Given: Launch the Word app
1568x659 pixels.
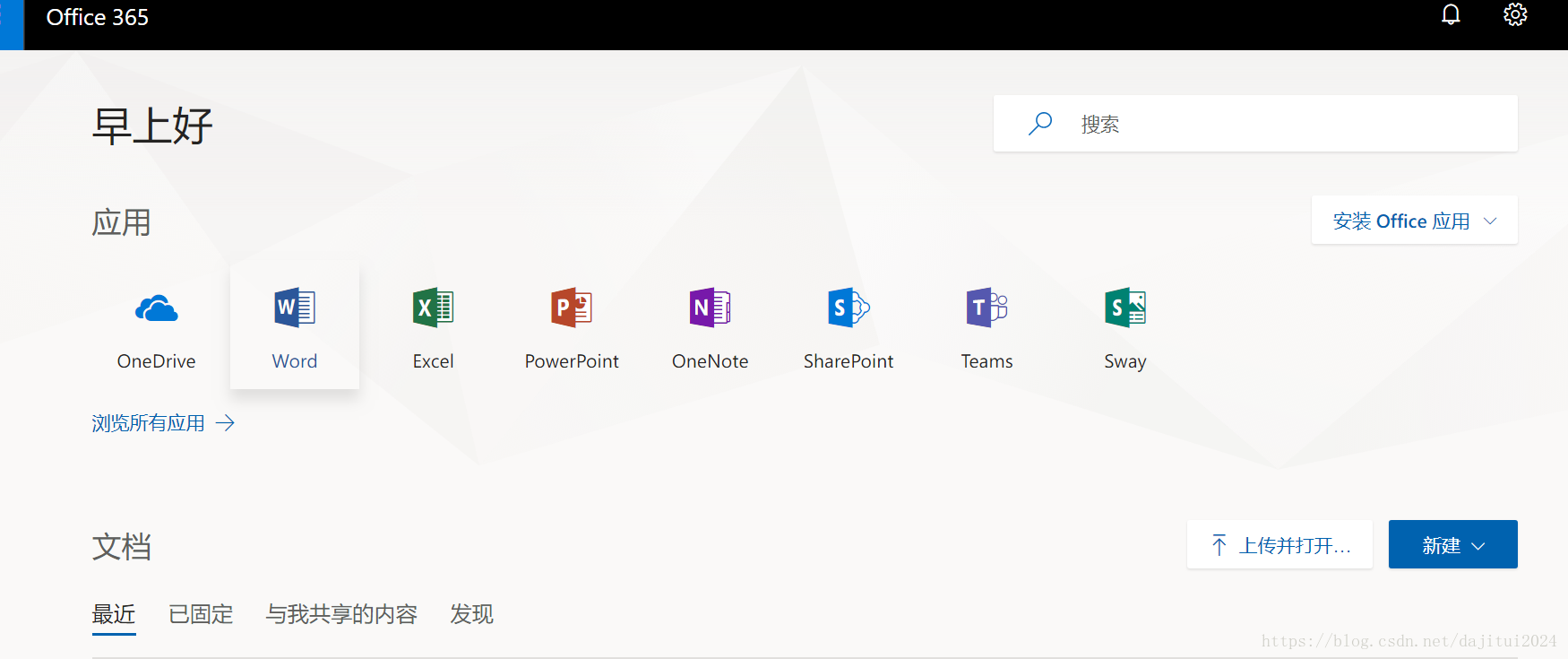Looking at the screenshot, I should (x=295, y=326).
